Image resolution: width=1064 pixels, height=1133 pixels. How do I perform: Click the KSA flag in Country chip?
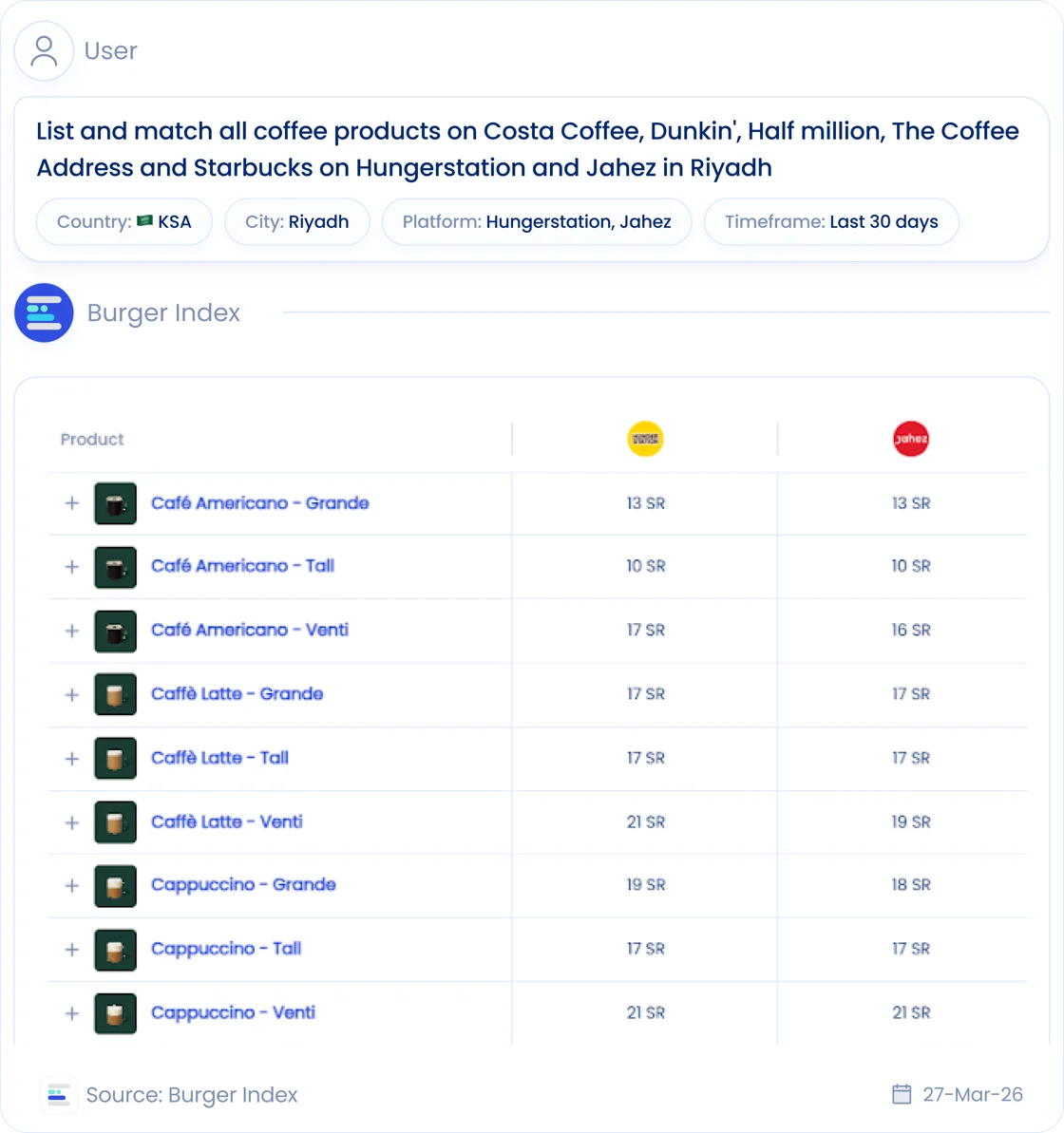click(144, 220)
